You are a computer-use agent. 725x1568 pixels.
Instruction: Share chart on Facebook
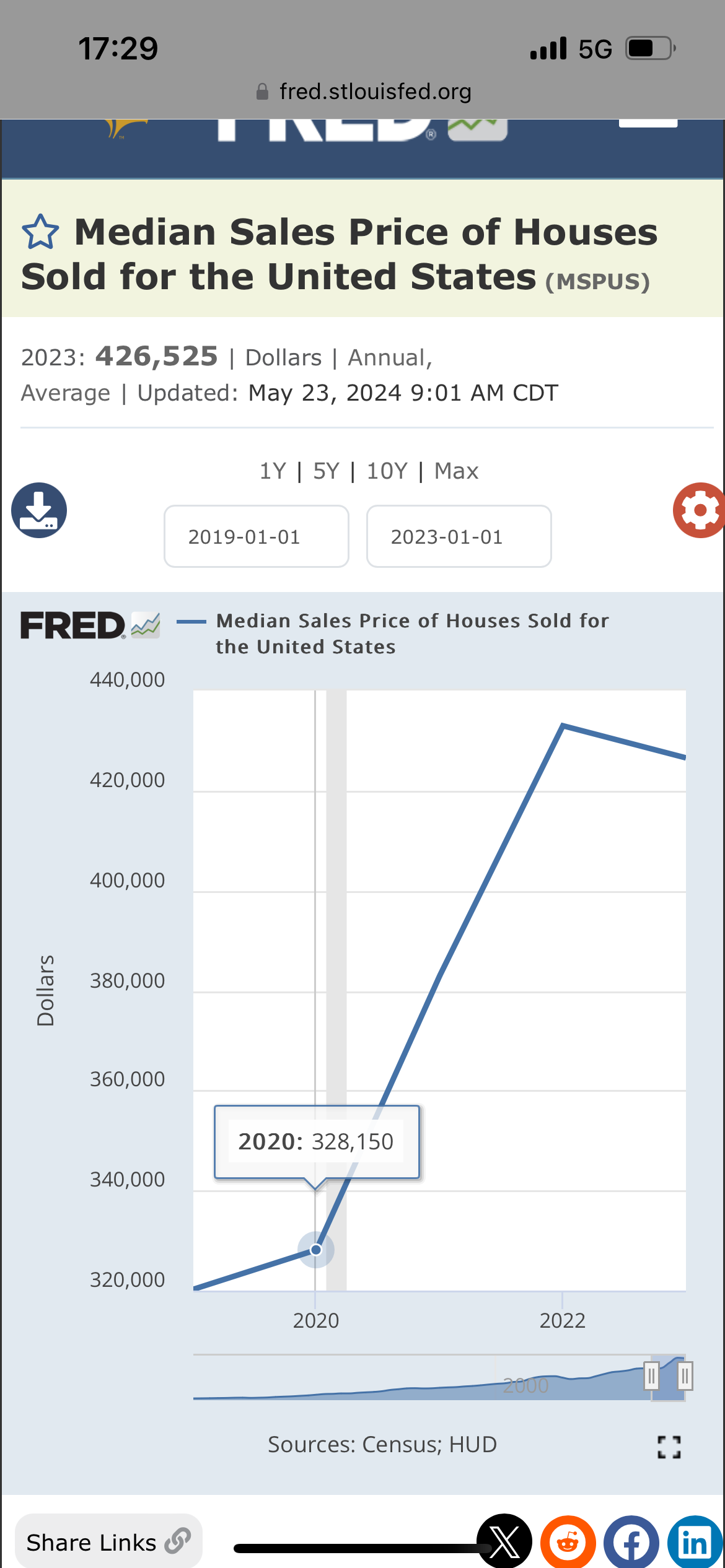tap(631, 1543)
